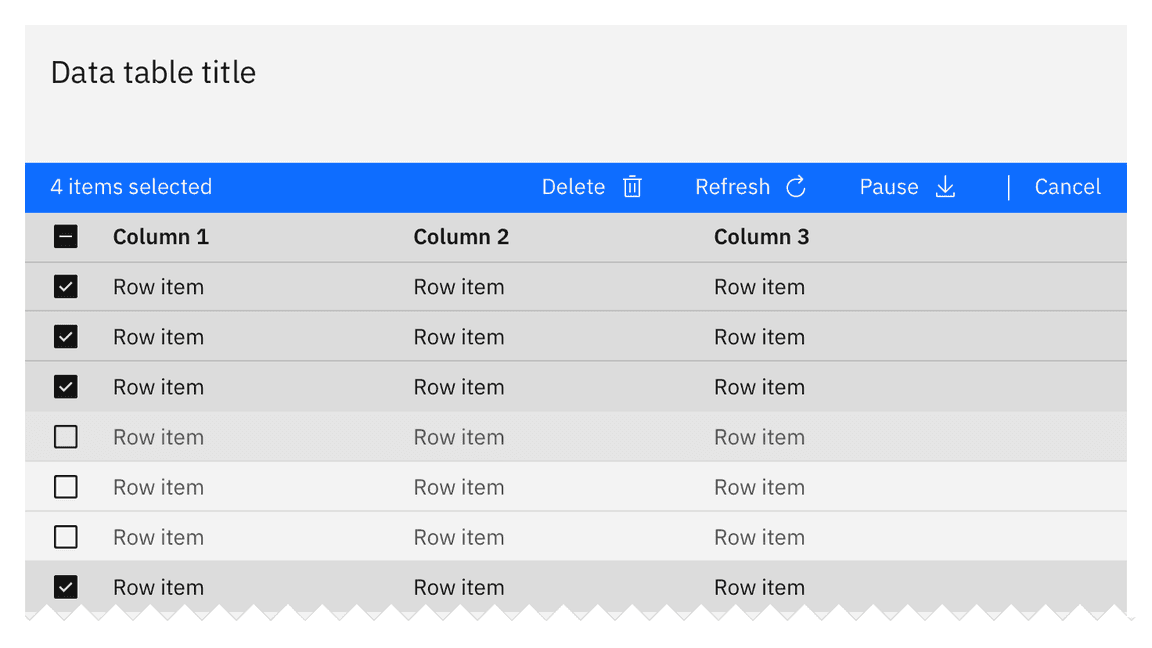Select the Column 2 header
1152x648 pixels.
pos(461,237)
